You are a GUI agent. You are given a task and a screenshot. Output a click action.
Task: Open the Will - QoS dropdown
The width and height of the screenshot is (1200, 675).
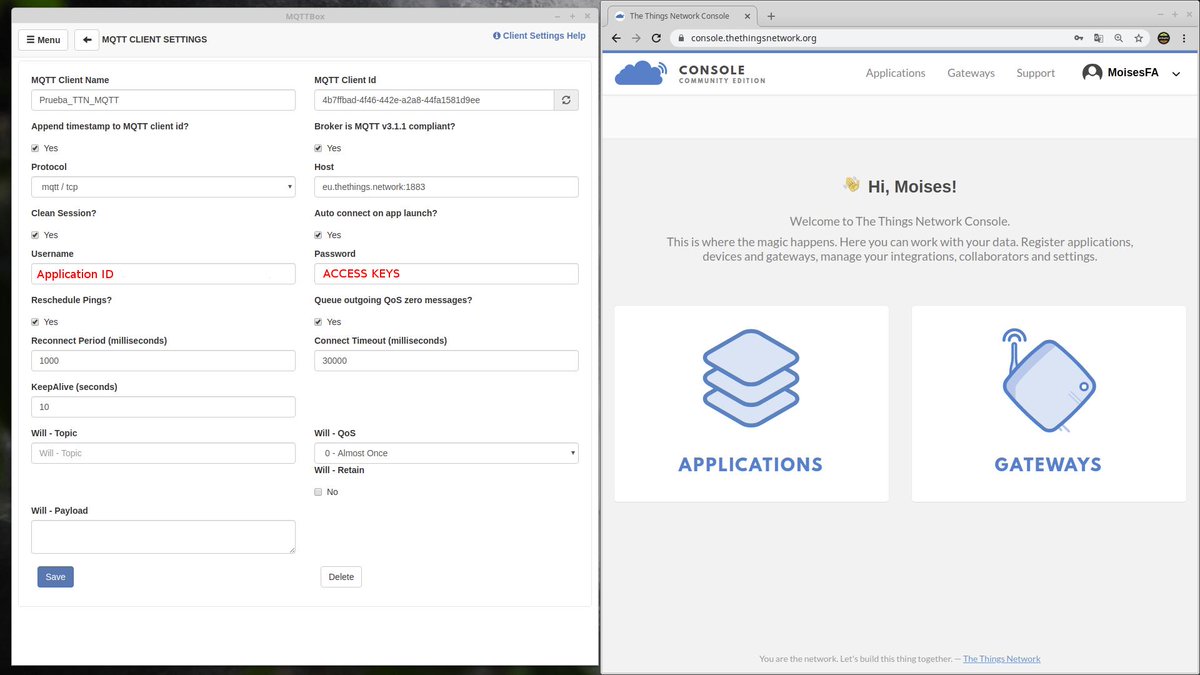click(446, 453)
